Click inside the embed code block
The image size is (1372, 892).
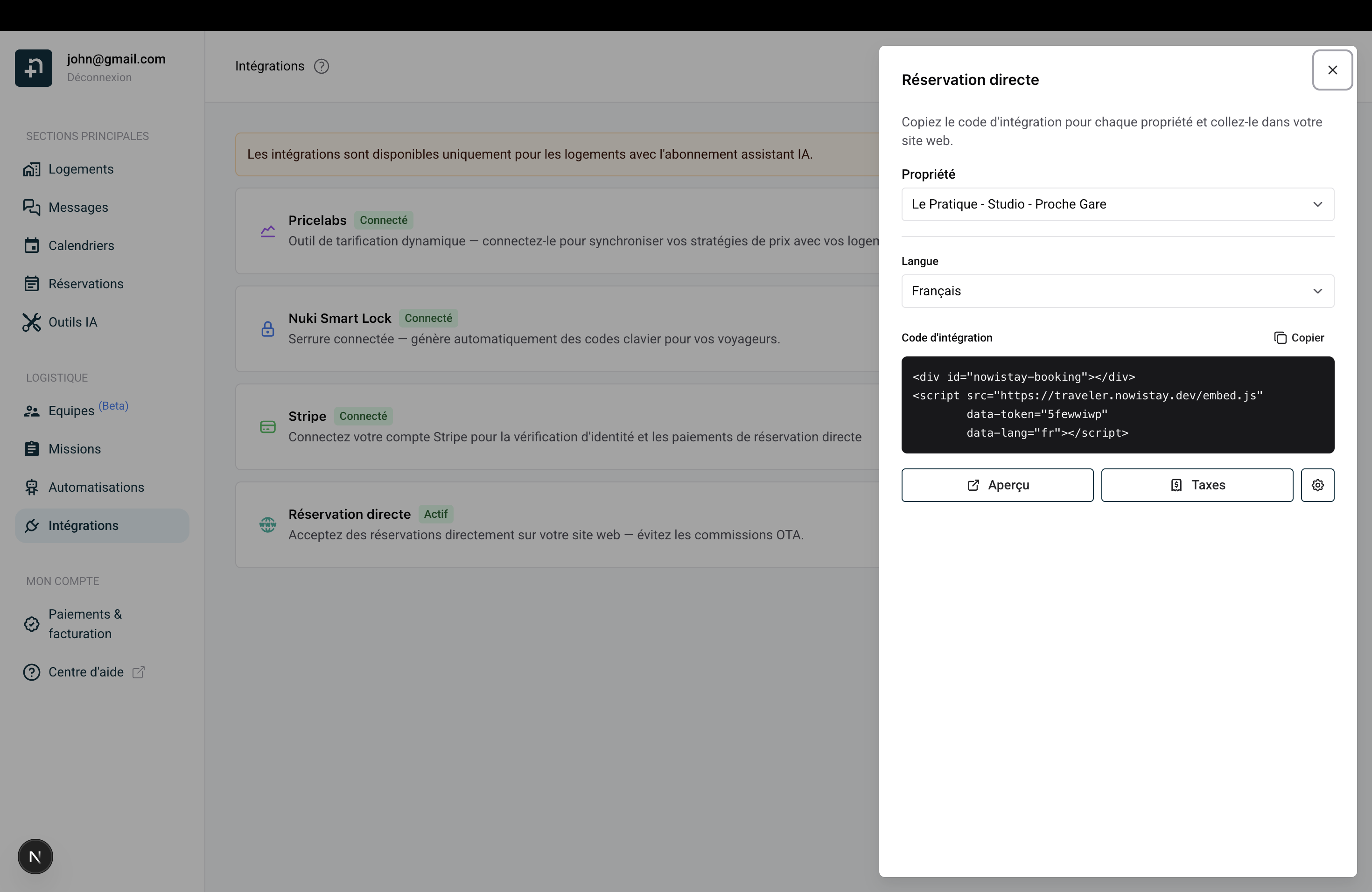pos(1117,404)
